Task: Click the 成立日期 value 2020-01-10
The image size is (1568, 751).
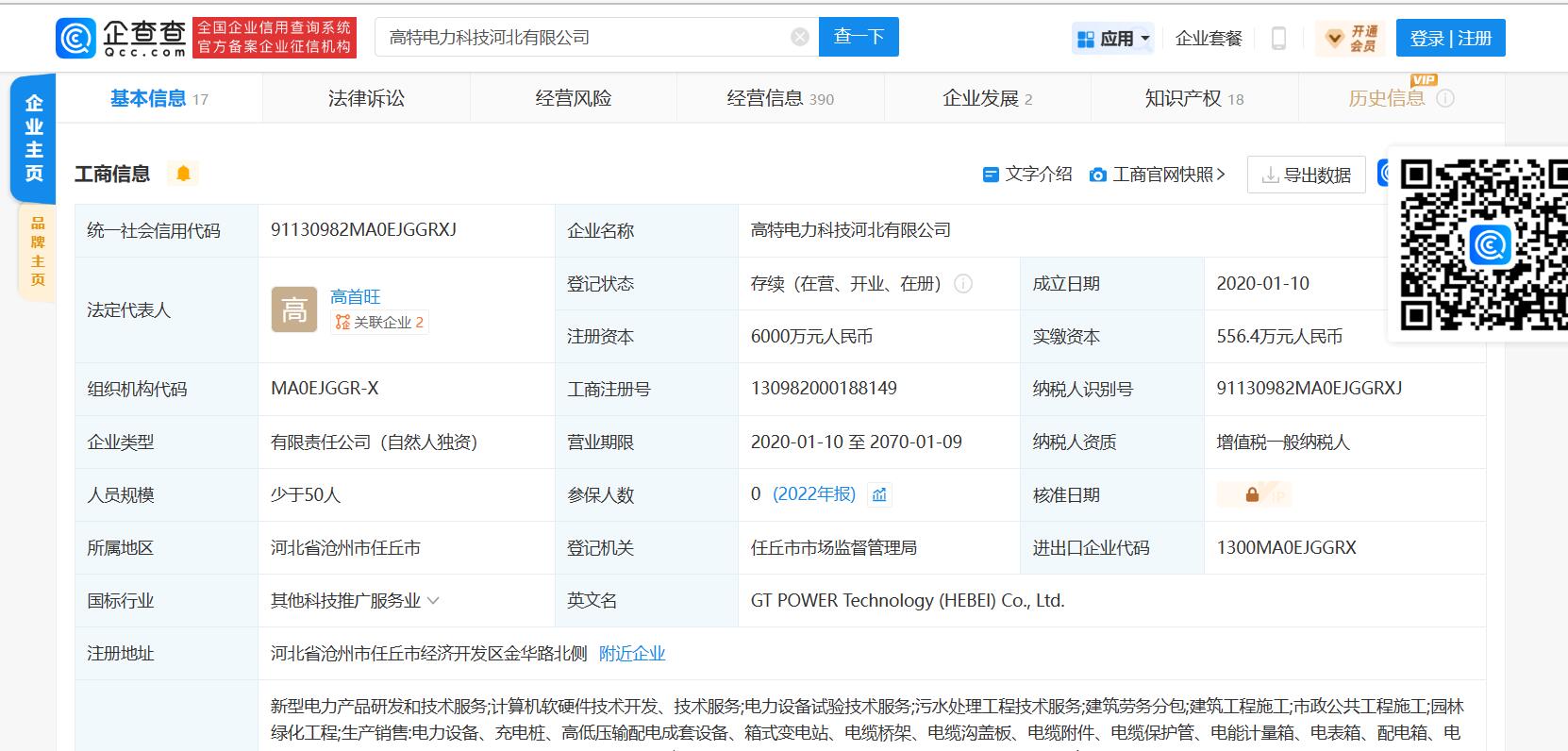Action: click(1262, 283)
